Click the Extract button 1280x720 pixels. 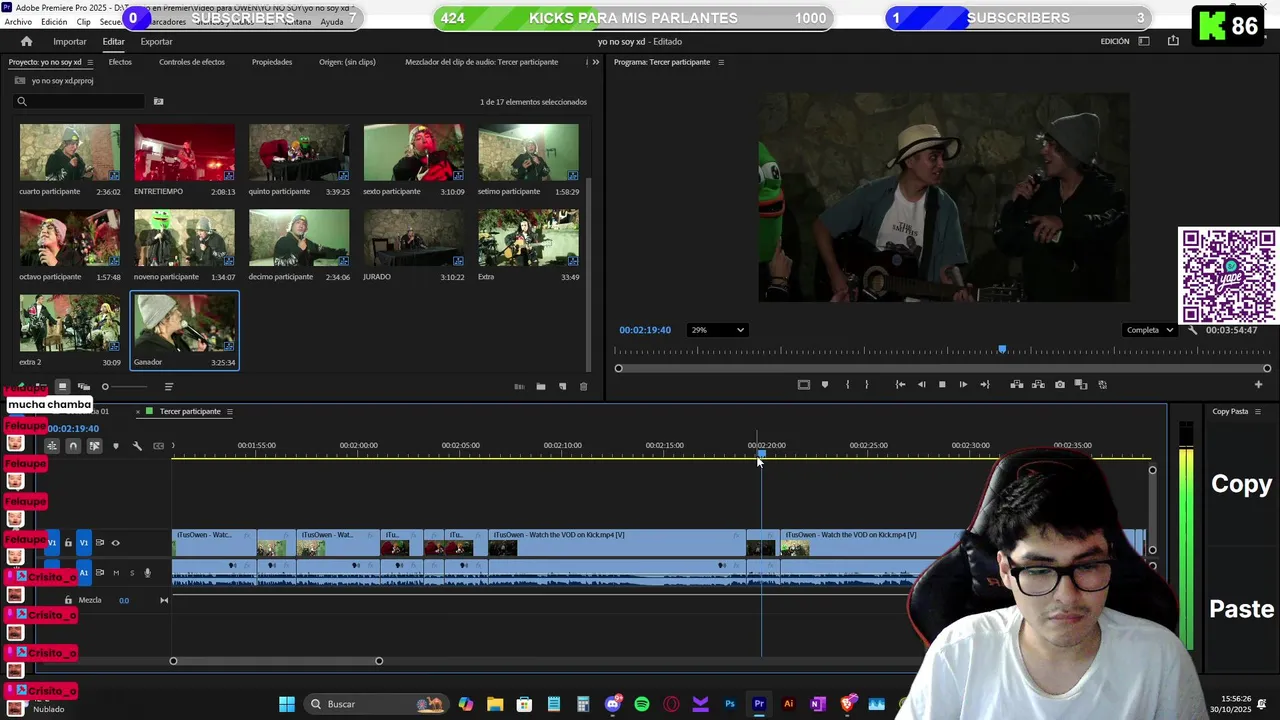point(1038,385)
